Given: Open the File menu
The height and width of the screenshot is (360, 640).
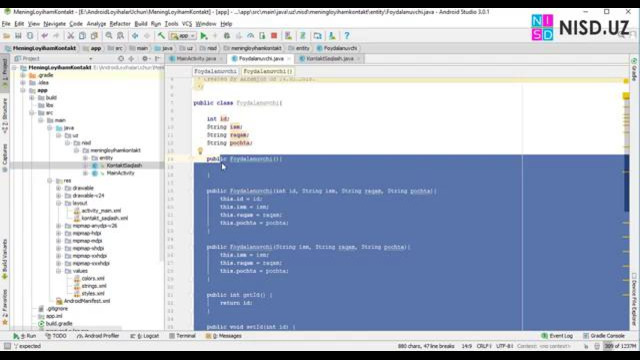Looking at the screenshot, I should pos(6,24).
